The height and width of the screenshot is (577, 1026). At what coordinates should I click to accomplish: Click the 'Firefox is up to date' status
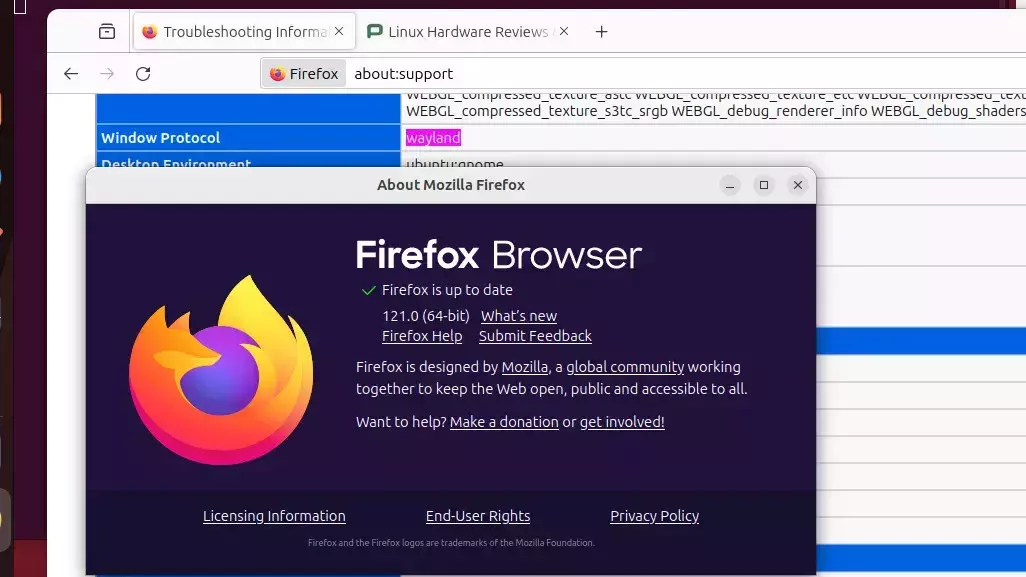pyautogui.click(x=448, y=290)
